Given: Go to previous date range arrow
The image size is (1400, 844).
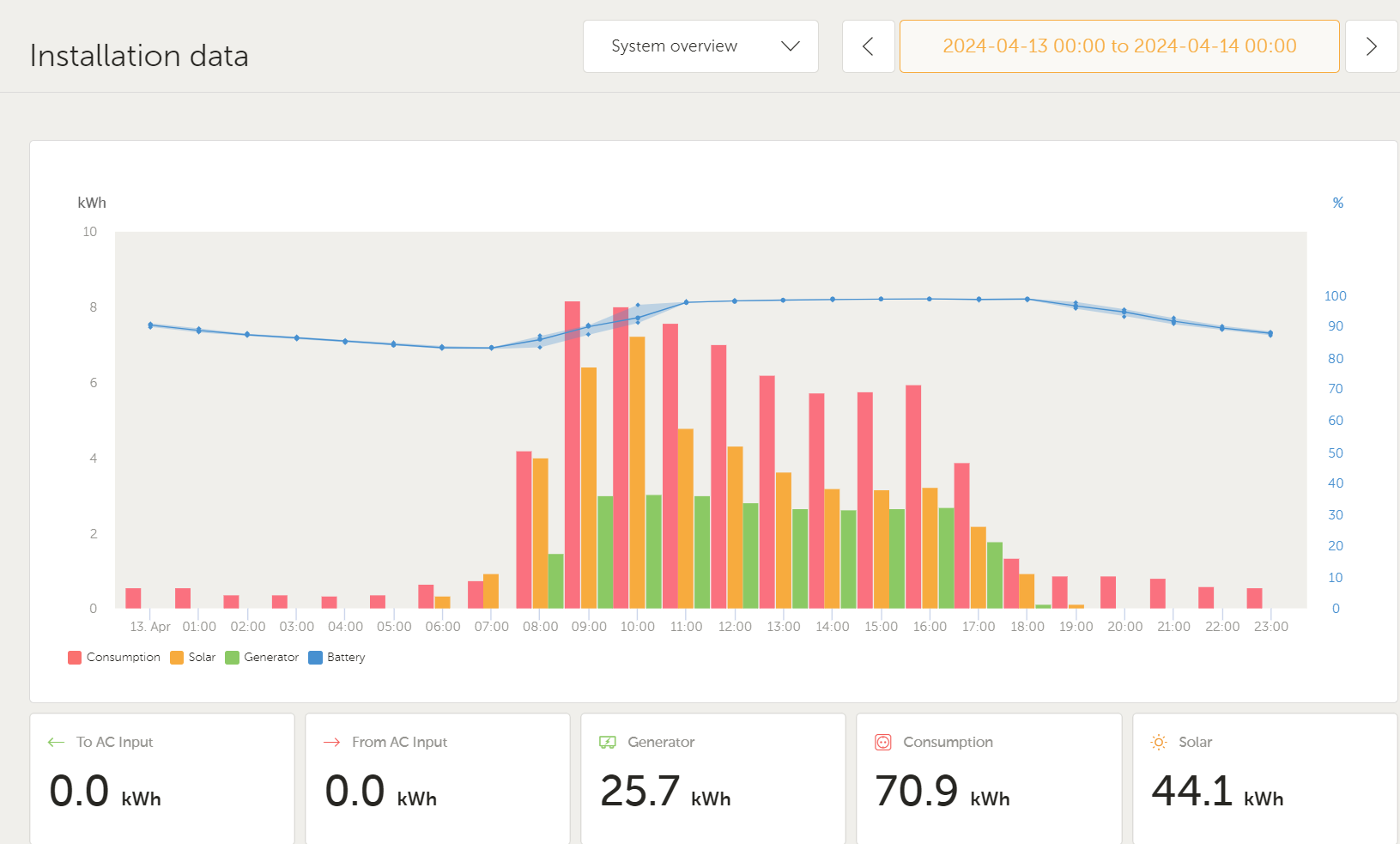Looking at the screenshot, I should (868, 46).
